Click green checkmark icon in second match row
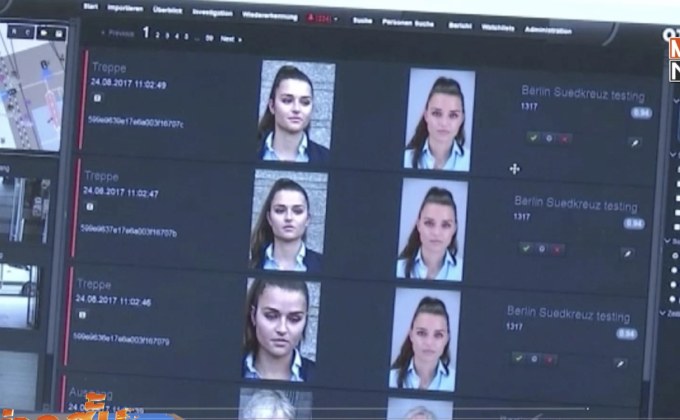The image size is (680, 420). pyautogui.click(x=525, y=247)
